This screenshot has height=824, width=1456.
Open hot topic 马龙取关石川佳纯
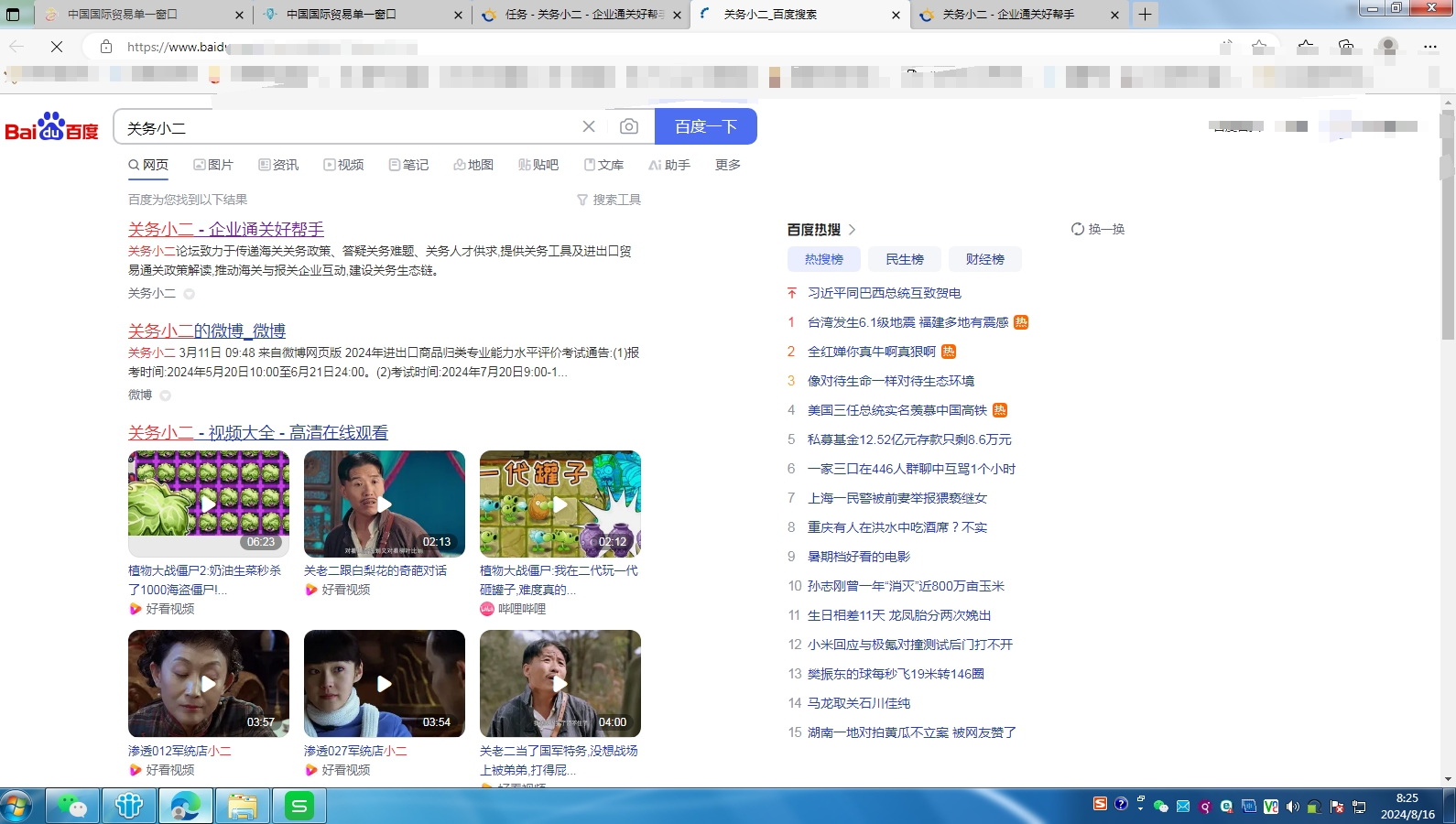click(x=859, y=703)
